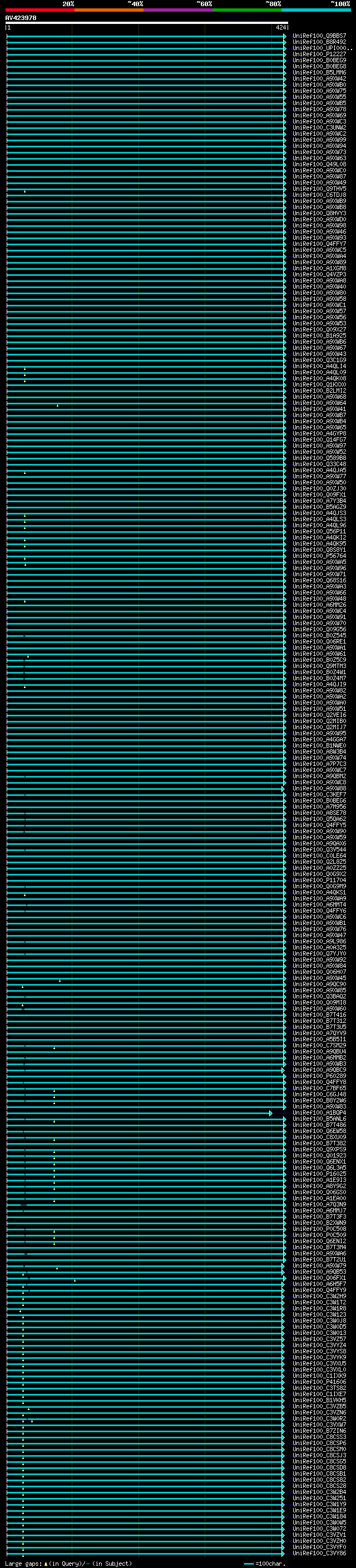This screenshot has height=1568, width=356.
Task: Select hit UniRef100_A4GGA7
Action: (x=319, y=740)
